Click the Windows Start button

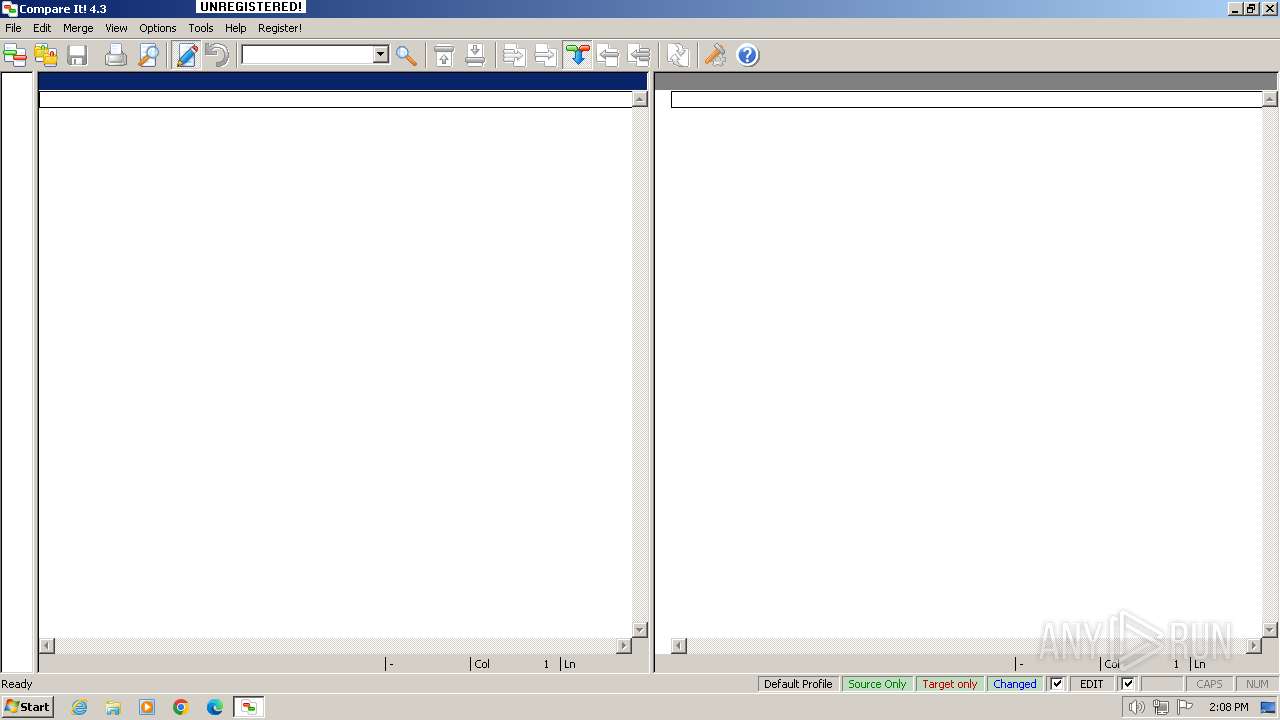[x=27, y=707]
